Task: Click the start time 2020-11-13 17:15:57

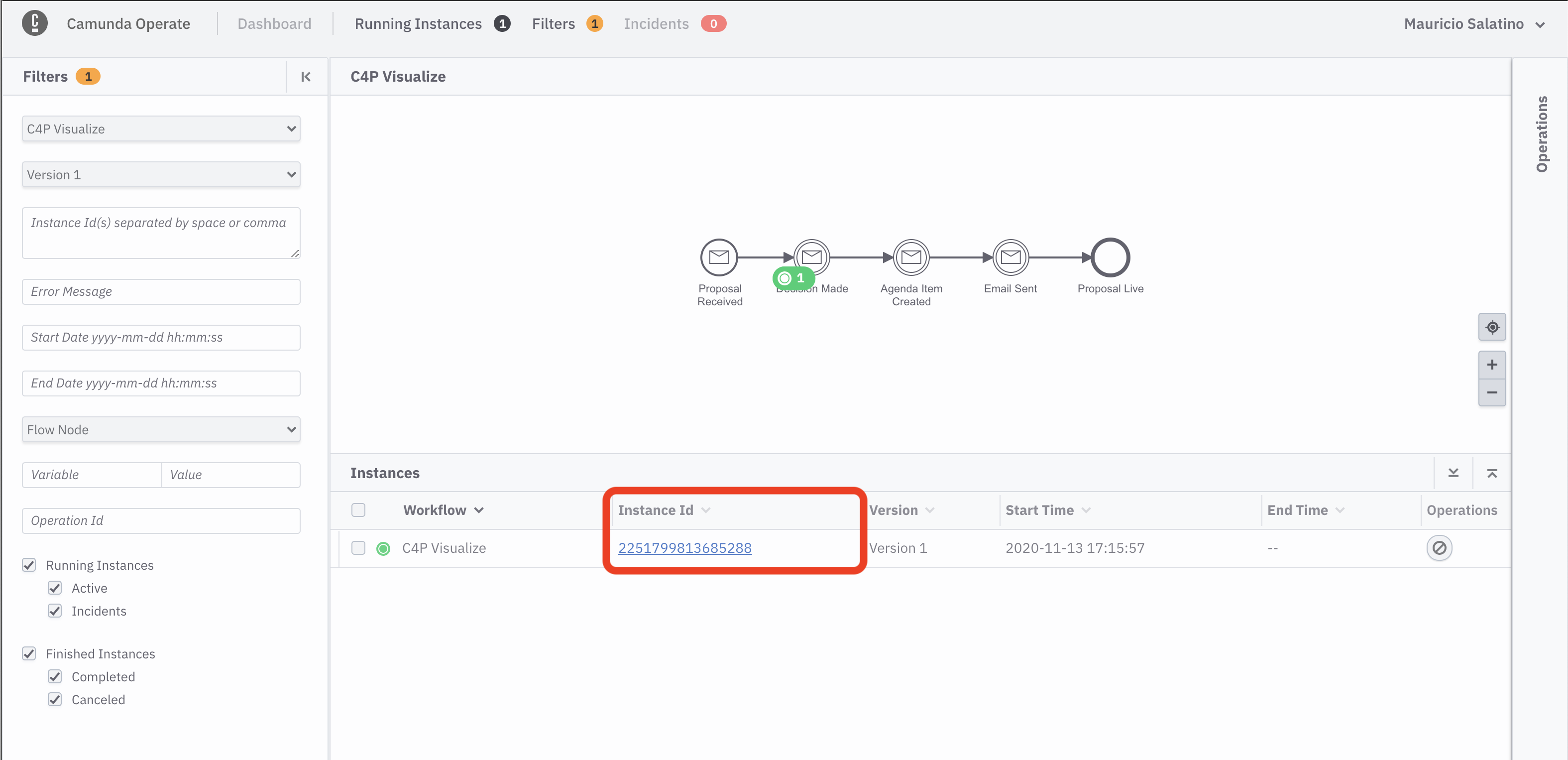Action: tap(1074, 548)
